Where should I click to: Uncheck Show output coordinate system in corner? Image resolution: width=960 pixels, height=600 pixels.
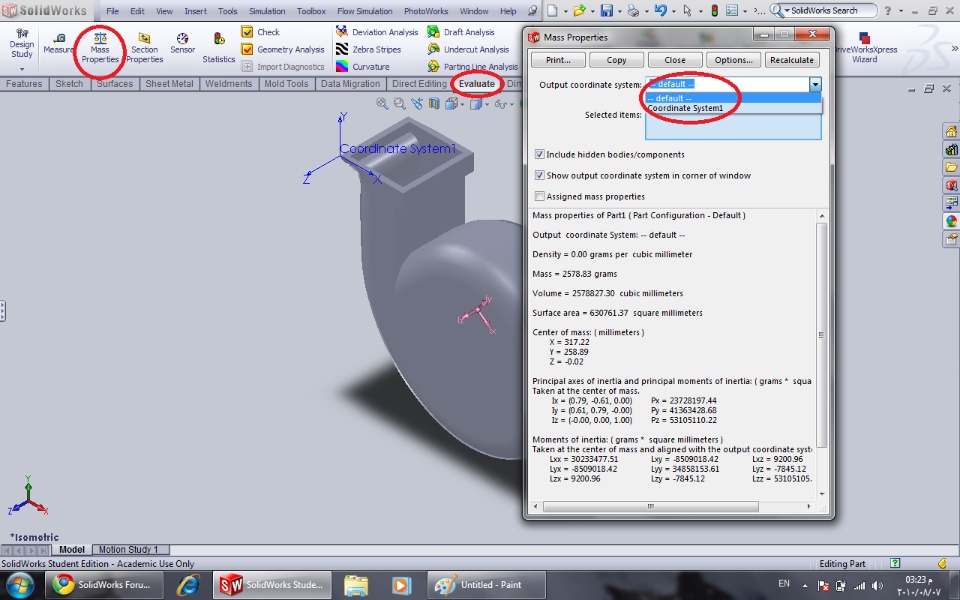tap(539, 175)
